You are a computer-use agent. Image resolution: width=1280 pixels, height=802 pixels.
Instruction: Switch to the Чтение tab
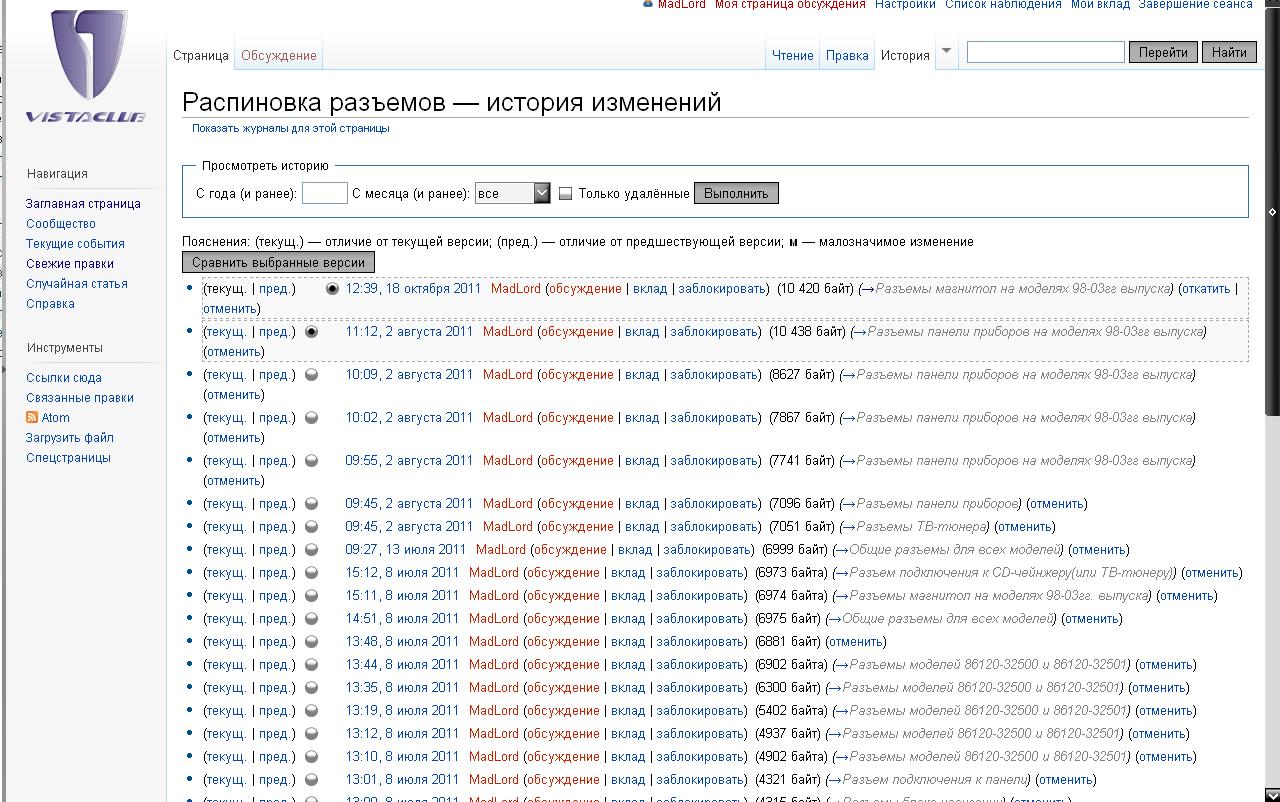pos(792,56)
